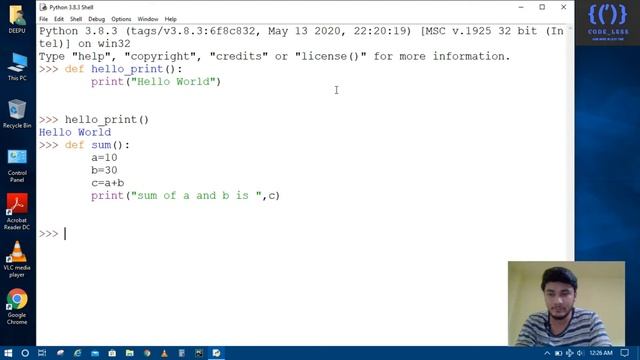Show hidden system tray icons
Viewport: 640px width, 360px height.
pos(547,353)
